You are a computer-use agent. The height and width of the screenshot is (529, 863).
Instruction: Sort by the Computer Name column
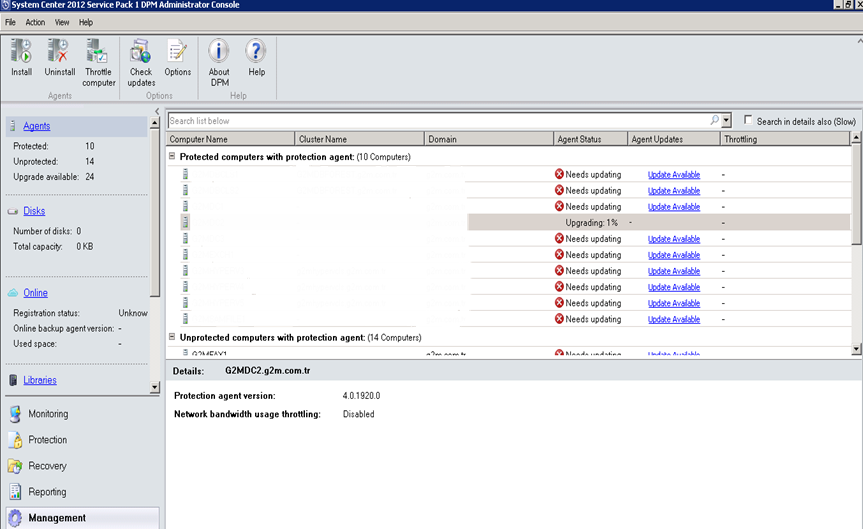tap(231, 139)
